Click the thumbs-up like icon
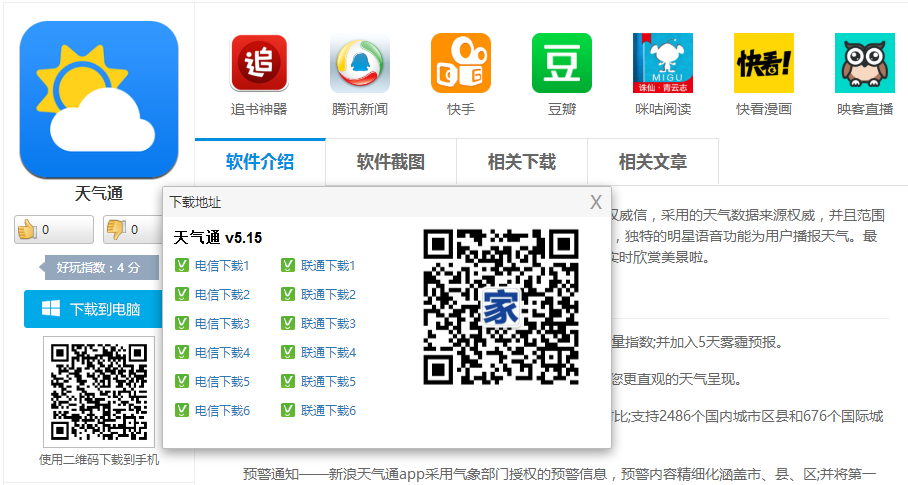908x485 pixels. click(x=27, y=230)
